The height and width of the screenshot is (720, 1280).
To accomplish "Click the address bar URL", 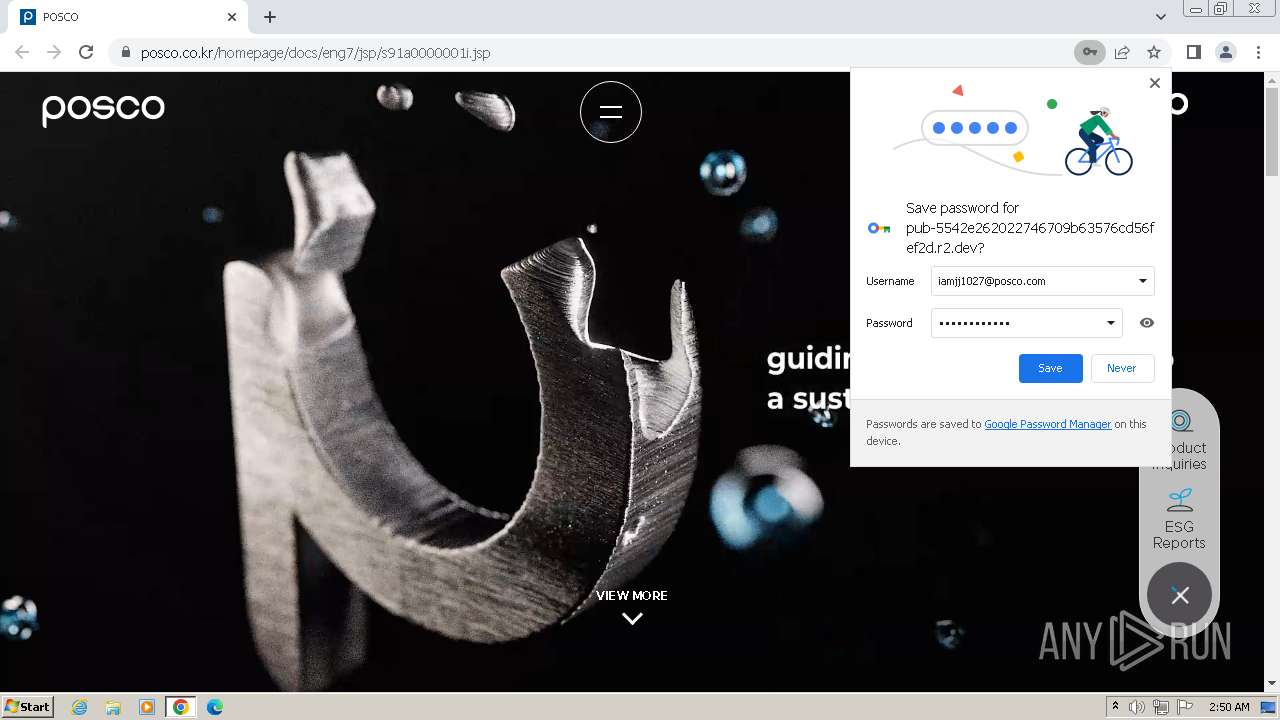I will click(315, 52).
